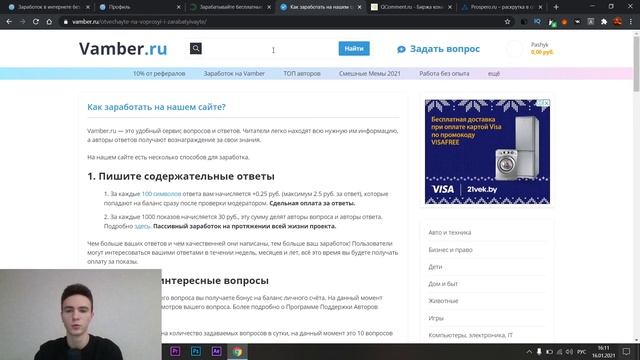This screenshot has height=360, width=640.
Task: Go back using the browser back arrow
Action: click(9, 22)
